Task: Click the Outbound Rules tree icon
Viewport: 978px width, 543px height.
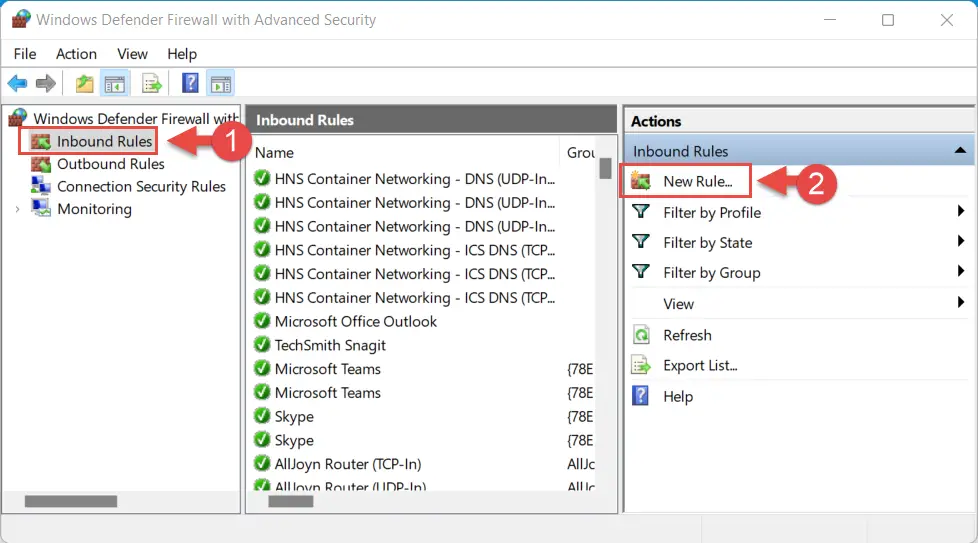Action: (x=41, y=164)
